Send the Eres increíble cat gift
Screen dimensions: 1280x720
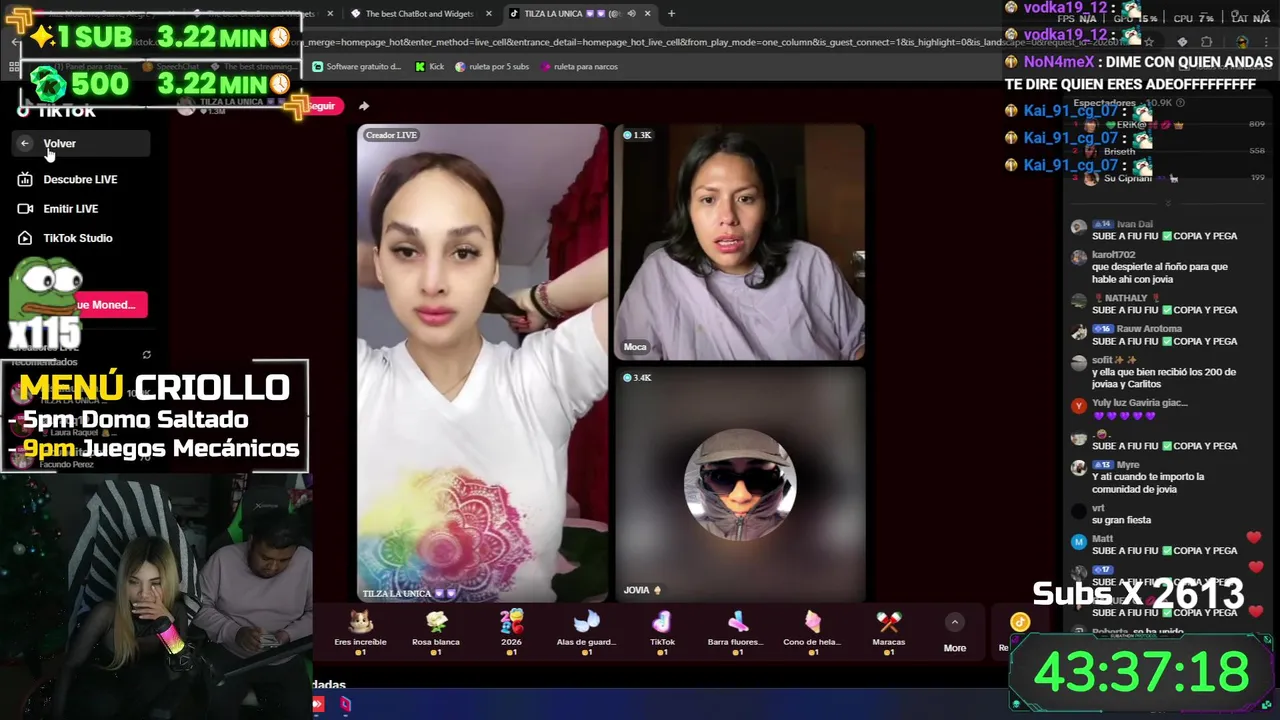coord(360,632)
